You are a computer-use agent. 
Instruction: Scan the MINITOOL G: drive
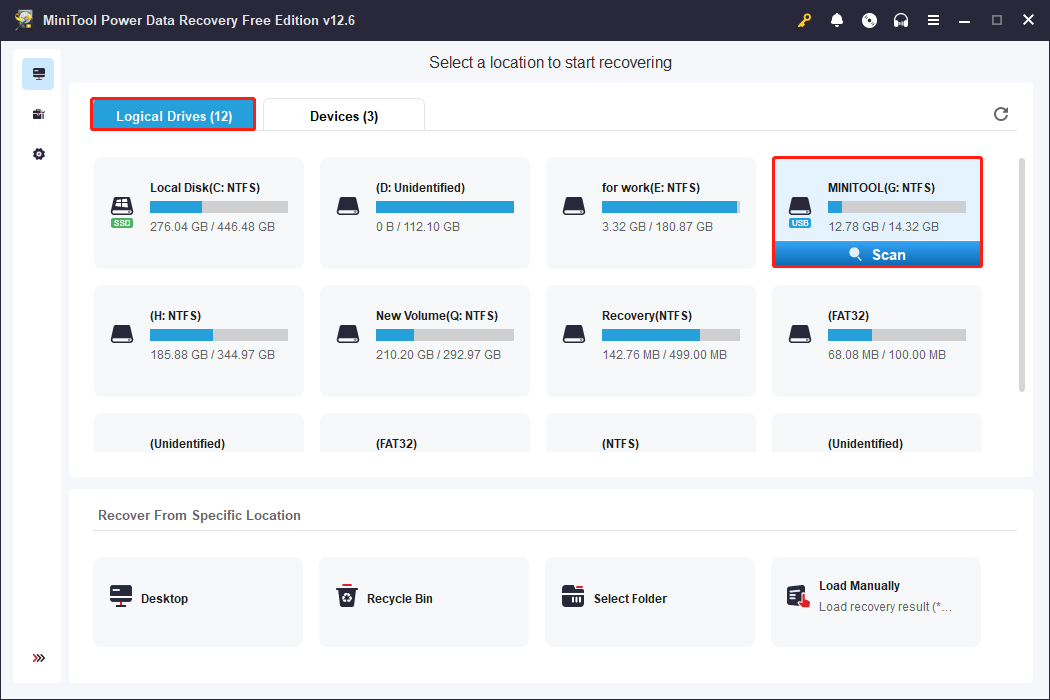point(877,254)
